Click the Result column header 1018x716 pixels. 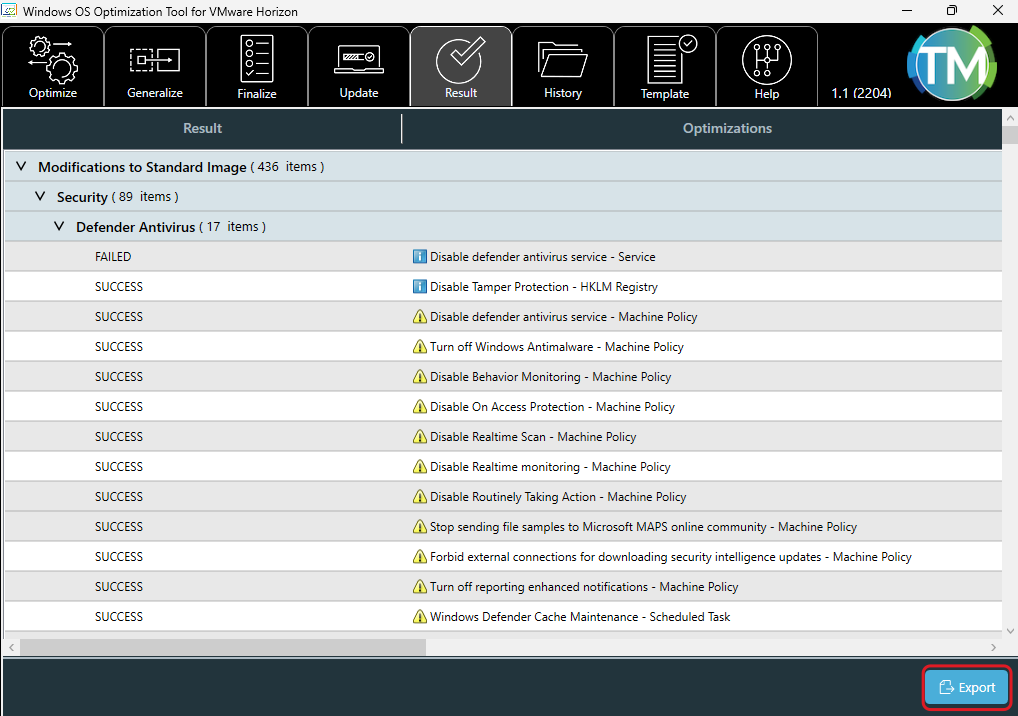coord(202,128)
